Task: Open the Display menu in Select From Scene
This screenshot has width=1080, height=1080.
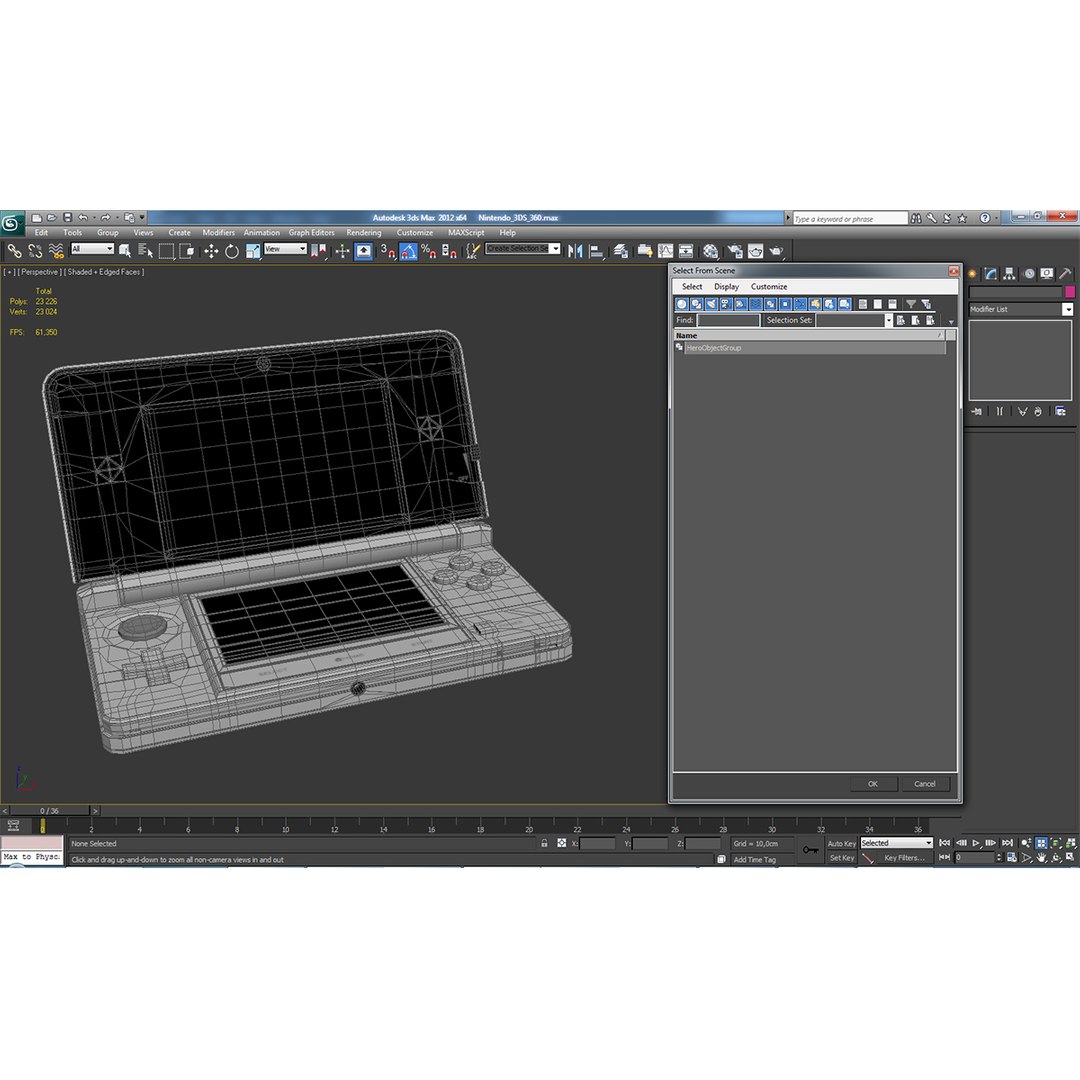Action: [x=726, y=287]
